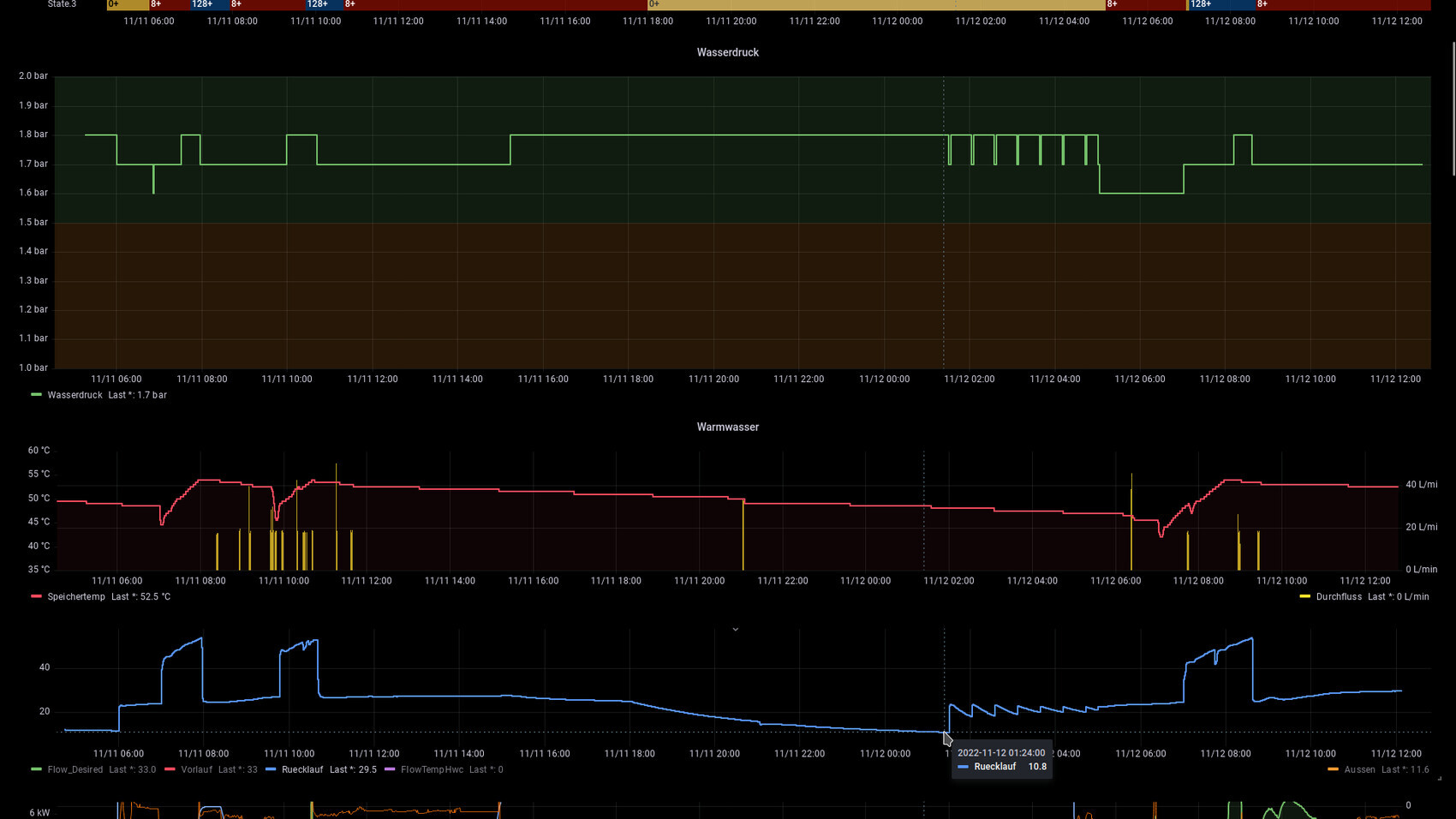Screen dimensions: 1456x819
Task: Click the blue Ruecklauf legend color marker
Action: click(x=271, y=769)
